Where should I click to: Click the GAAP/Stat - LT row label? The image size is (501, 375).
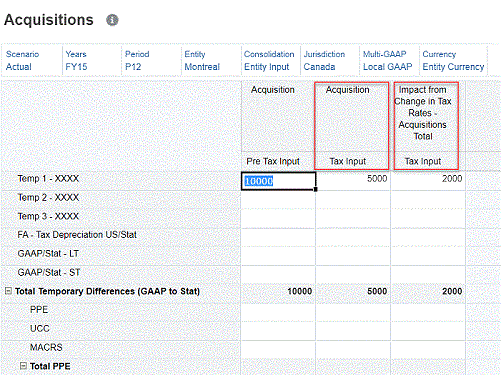(x=48, y=254)
